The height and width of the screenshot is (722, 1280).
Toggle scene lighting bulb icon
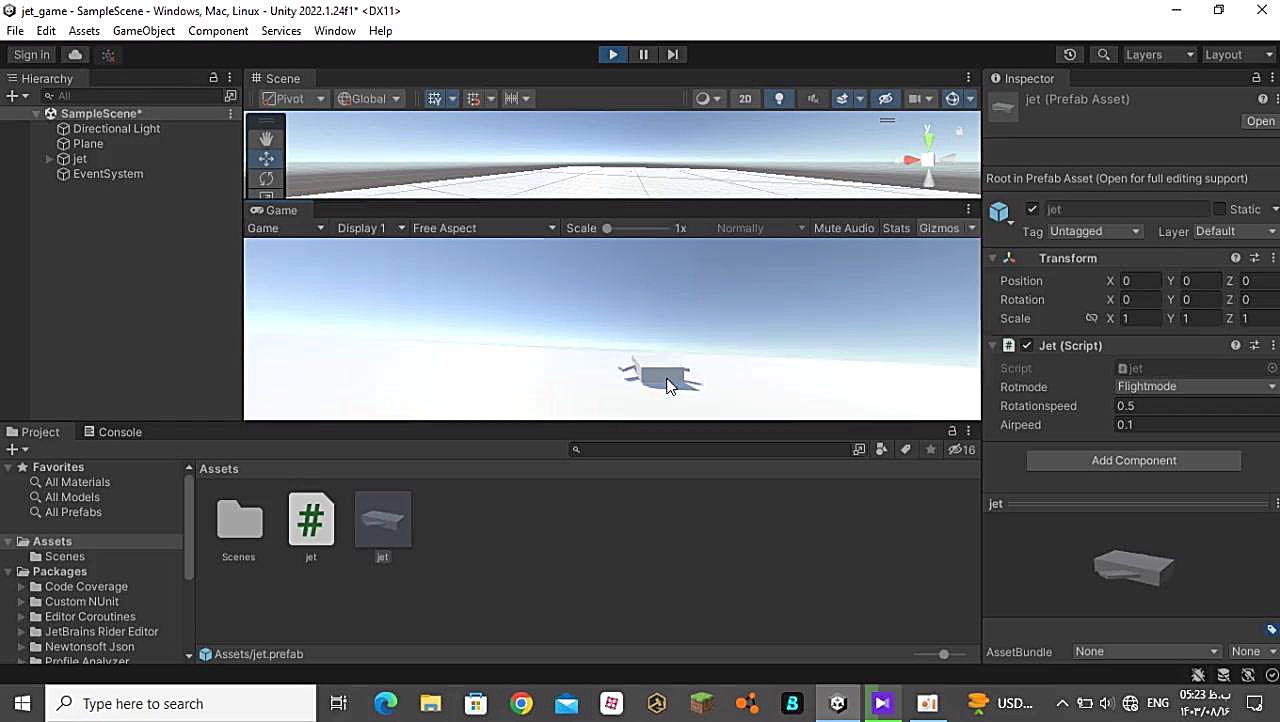[779, 98]
